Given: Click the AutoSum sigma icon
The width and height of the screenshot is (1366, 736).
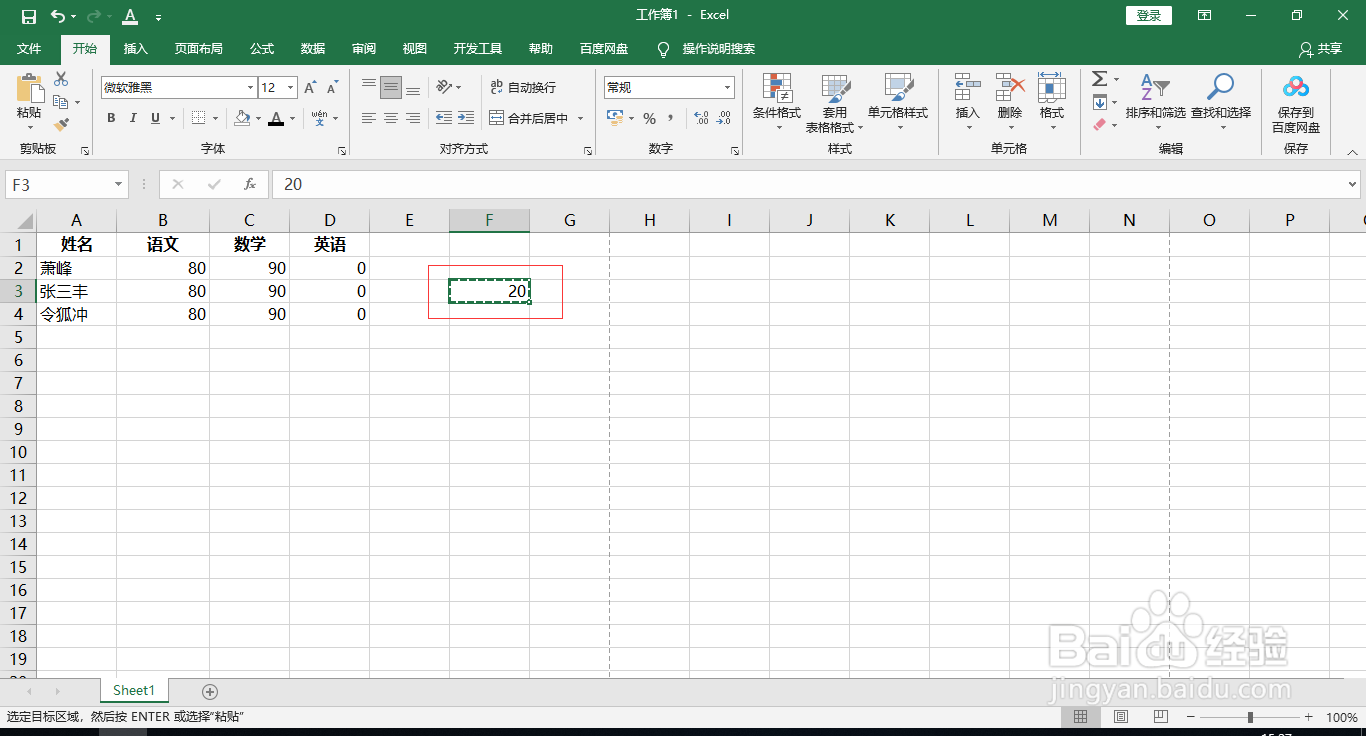Looking at the screenshot, I should [x=1099, y=79].
